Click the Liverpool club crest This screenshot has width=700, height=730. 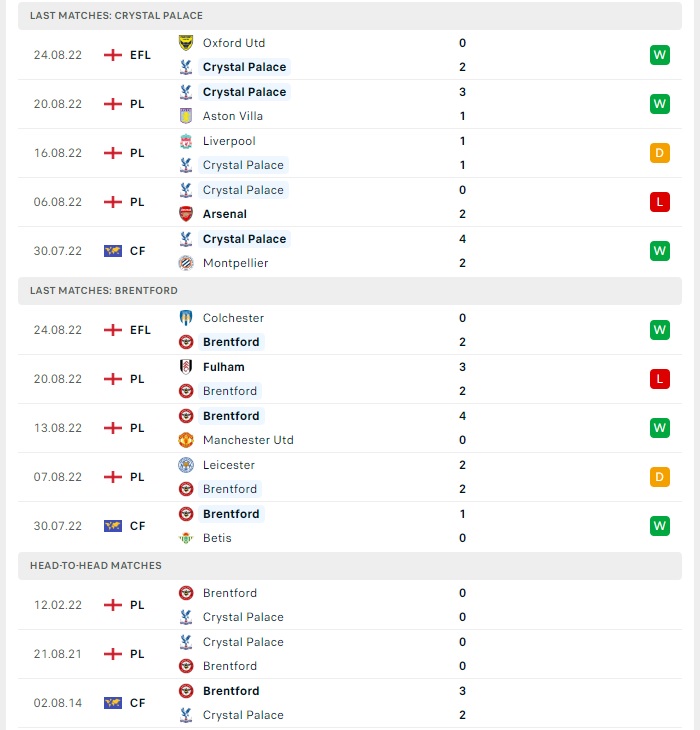point(186,141)
